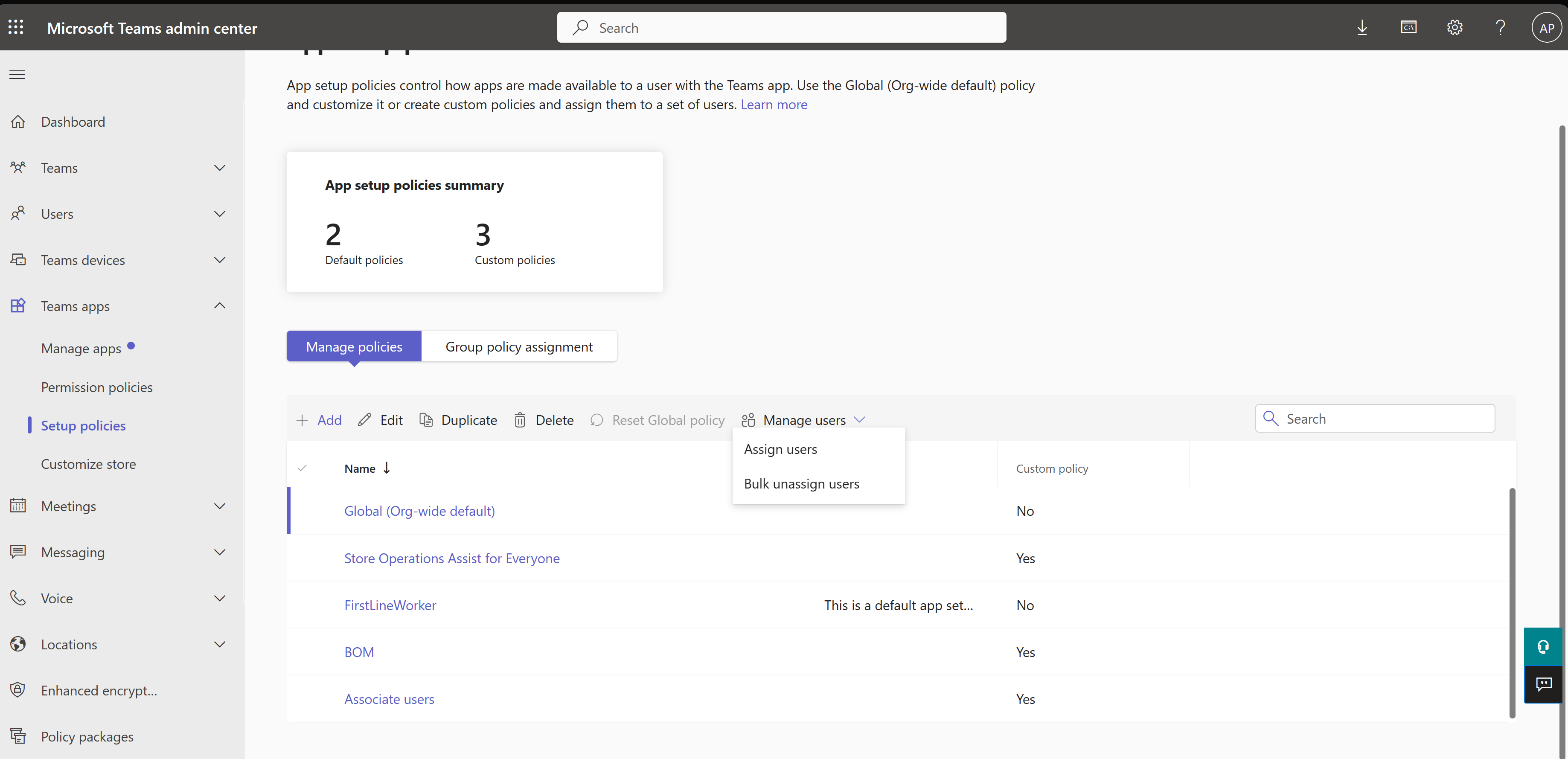Click the Manage users dropdown icon
Image resolution: width=1568 pixels, height=759 pixels.
pos(860,419)
